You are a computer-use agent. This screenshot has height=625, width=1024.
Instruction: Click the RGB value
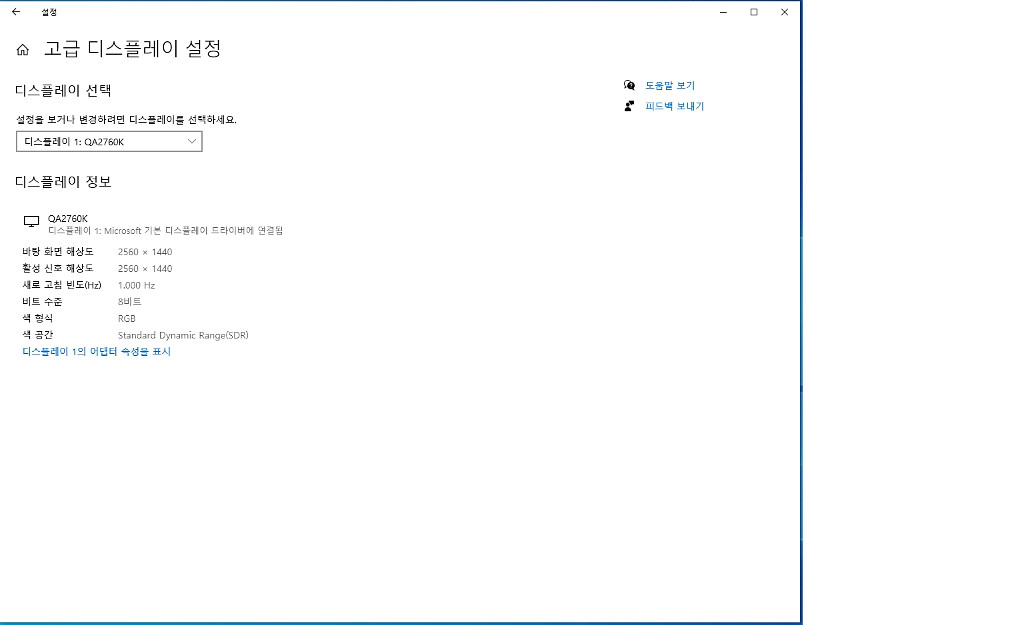coord(127,319)
